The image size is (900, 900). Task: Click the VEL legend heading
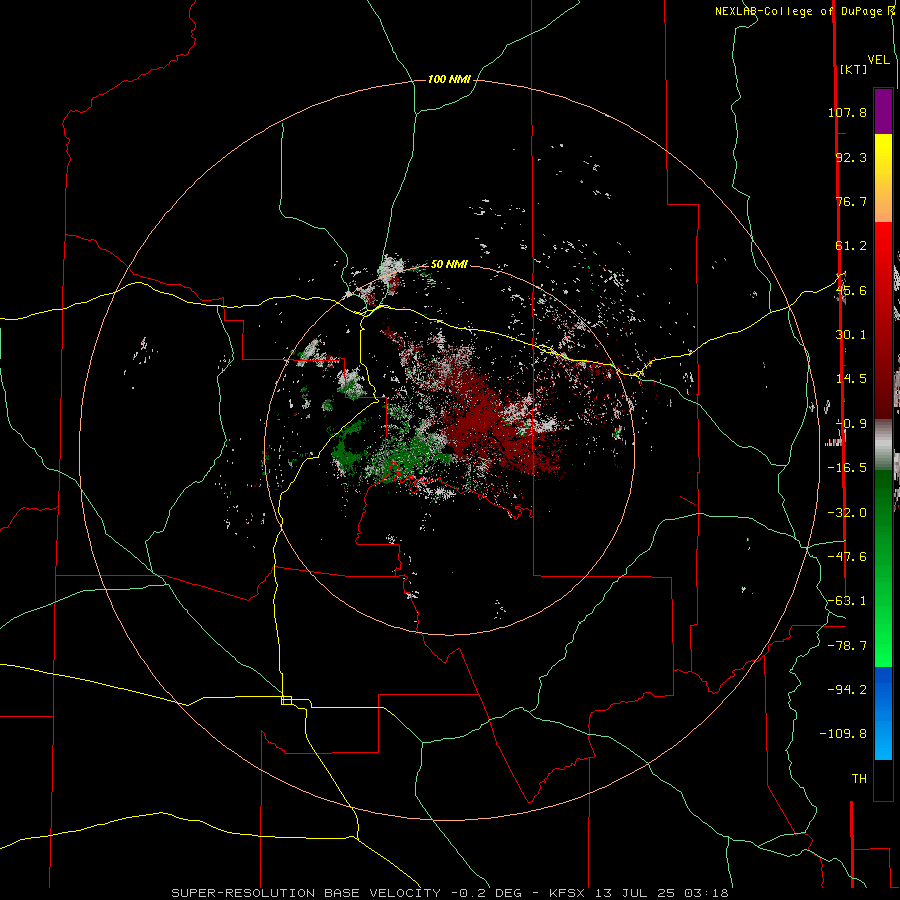878,60
